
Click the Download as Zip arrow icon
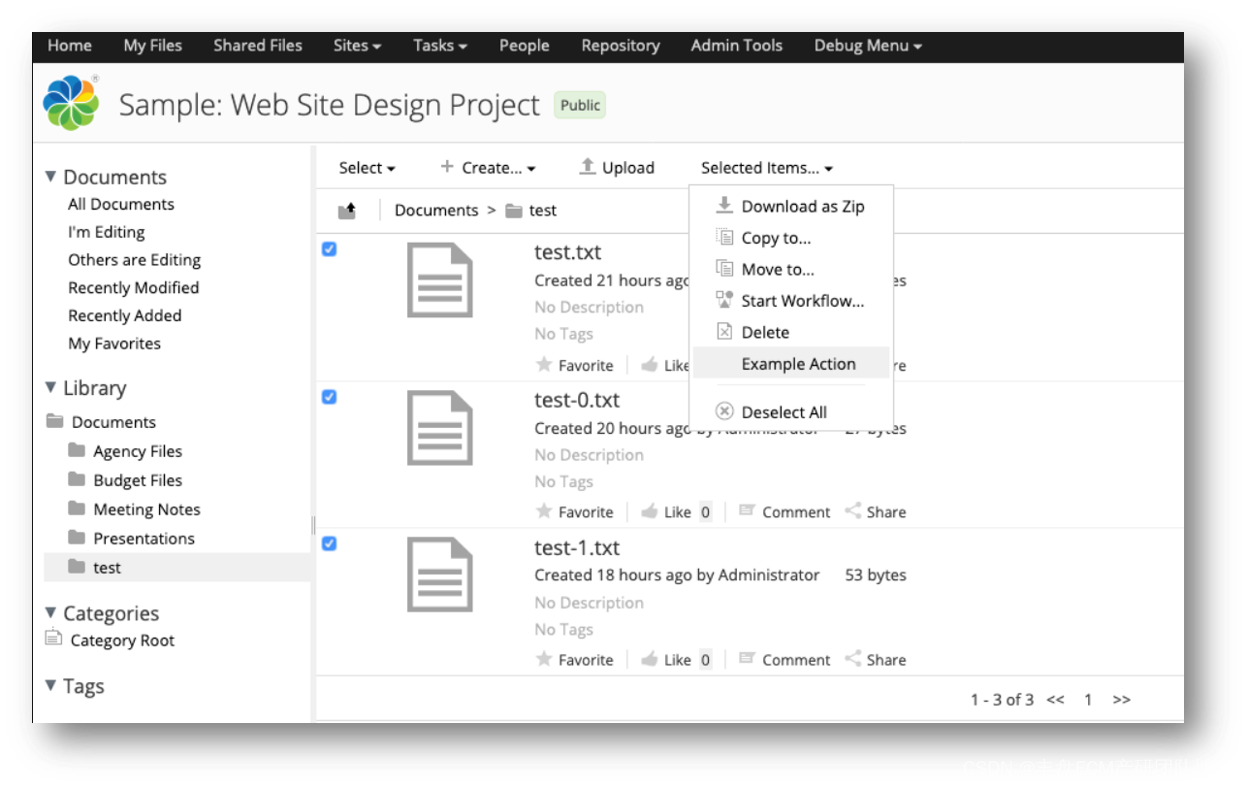pos(725,206)
